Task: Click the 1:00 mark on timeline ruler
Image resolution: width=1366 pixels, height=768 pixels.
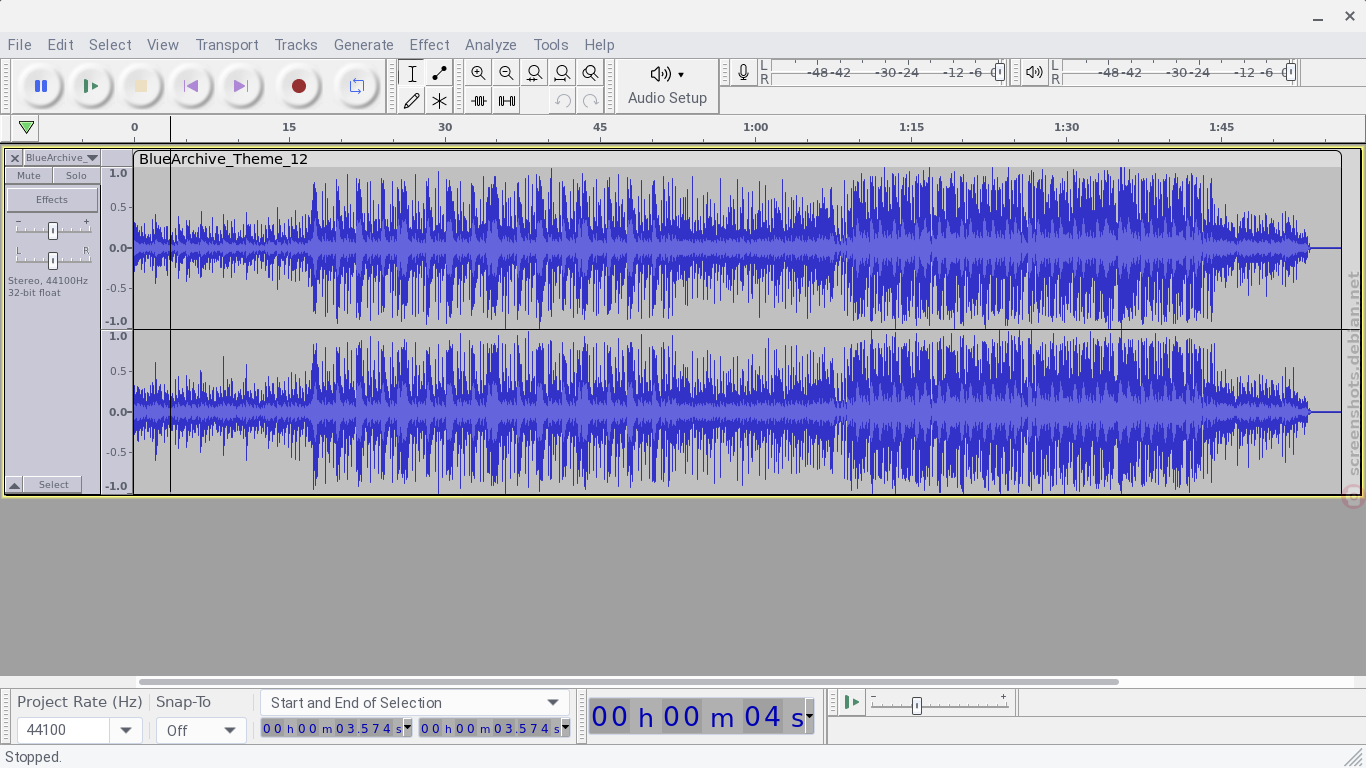Action: click(x=755, y=127)
